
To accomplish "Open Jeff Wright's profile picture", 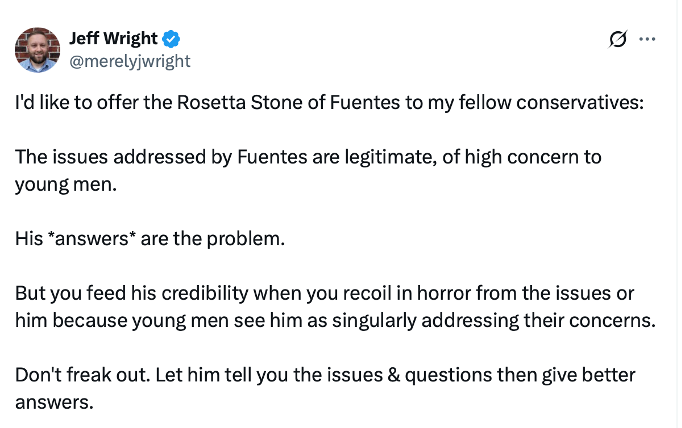I will point(37,49).
